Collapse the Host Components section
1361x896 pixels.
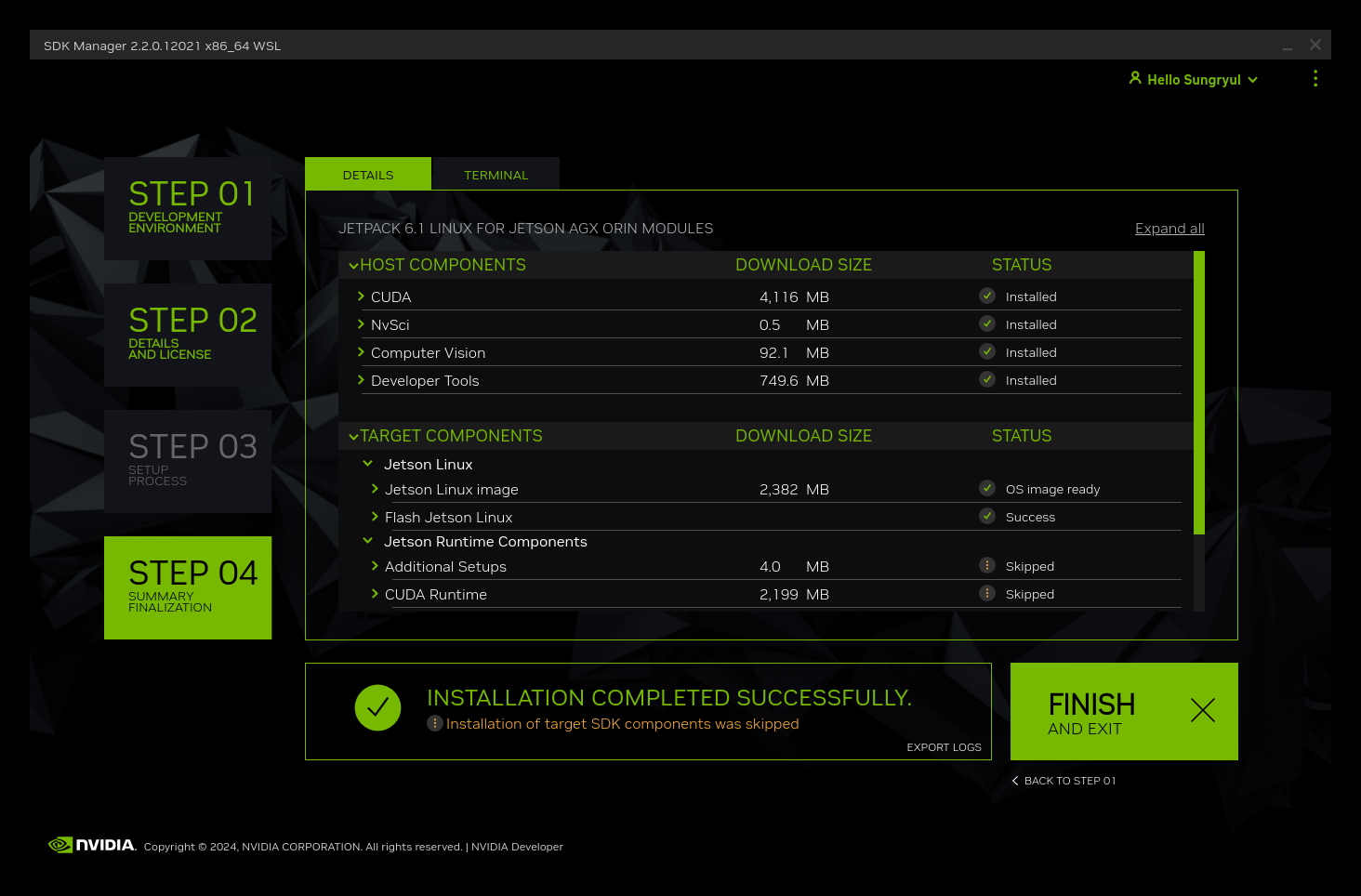353,266
